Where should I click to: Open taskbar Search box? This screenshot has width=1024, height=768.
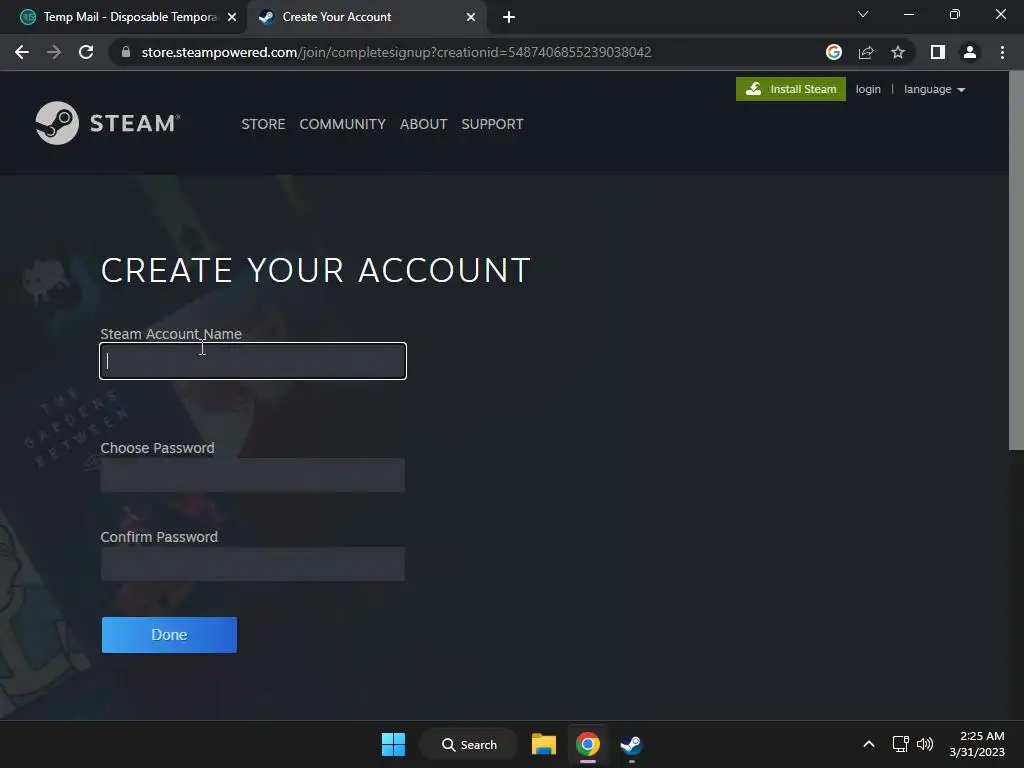469,744
